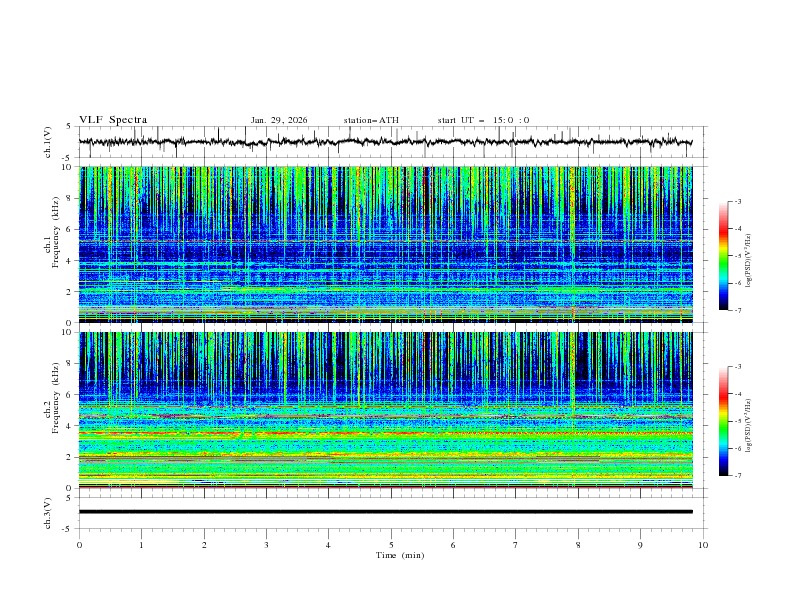Click the station=ATH label
The image size is (792, 612).
(x=371, y=120)
